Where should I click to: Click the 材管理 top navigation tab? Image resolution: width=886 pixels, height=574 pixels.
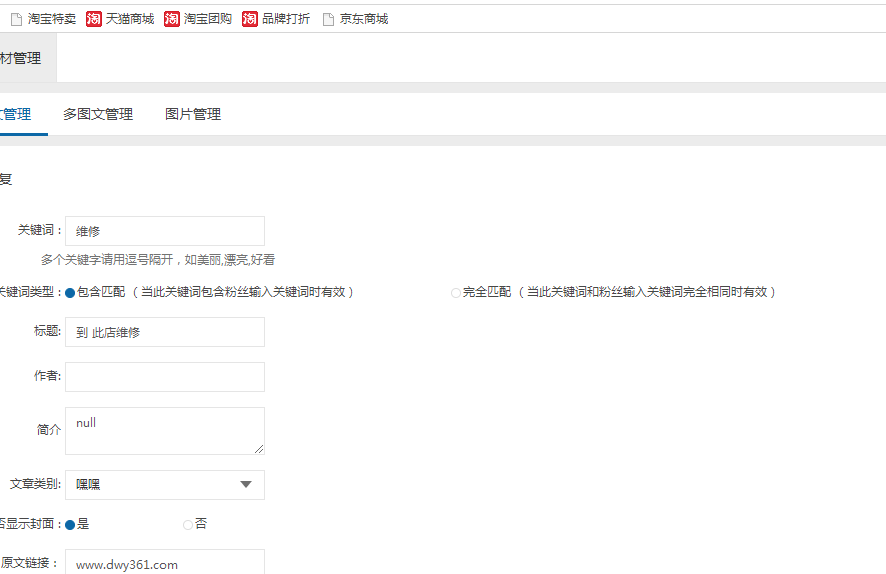21,58
